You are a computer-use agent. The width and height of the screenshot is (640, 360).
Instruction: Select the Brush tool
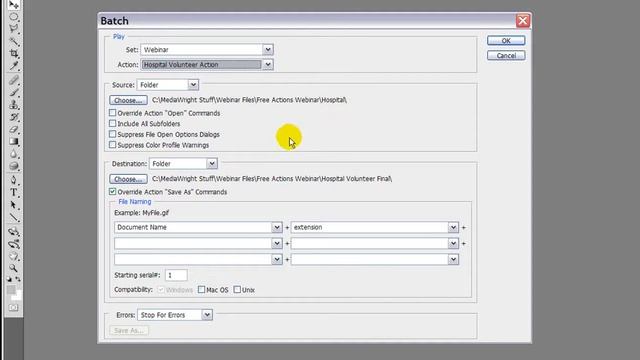pyautogui.click(x=14, y=92)
